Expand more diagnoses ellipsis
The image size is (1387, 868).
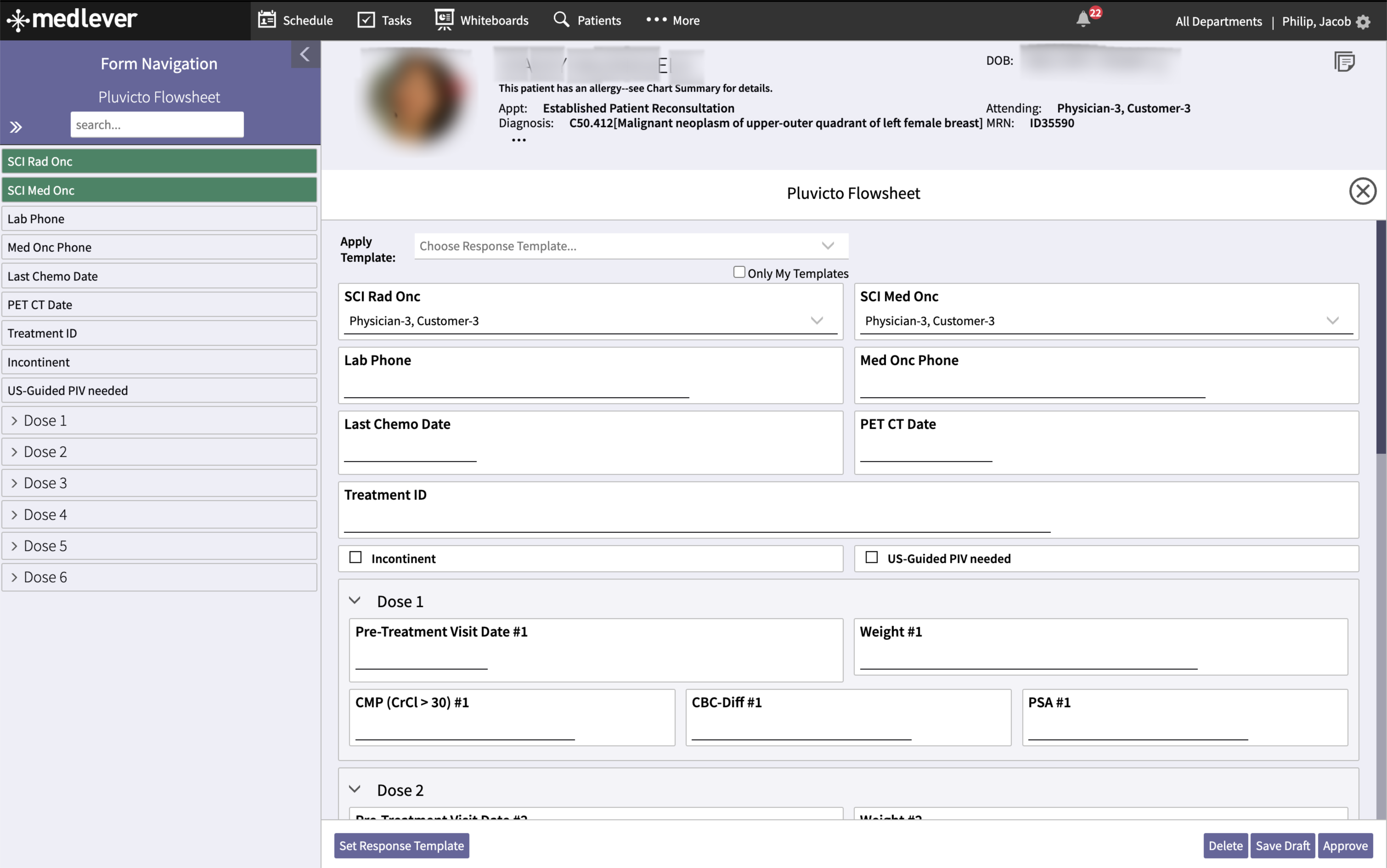coord(519,140)
